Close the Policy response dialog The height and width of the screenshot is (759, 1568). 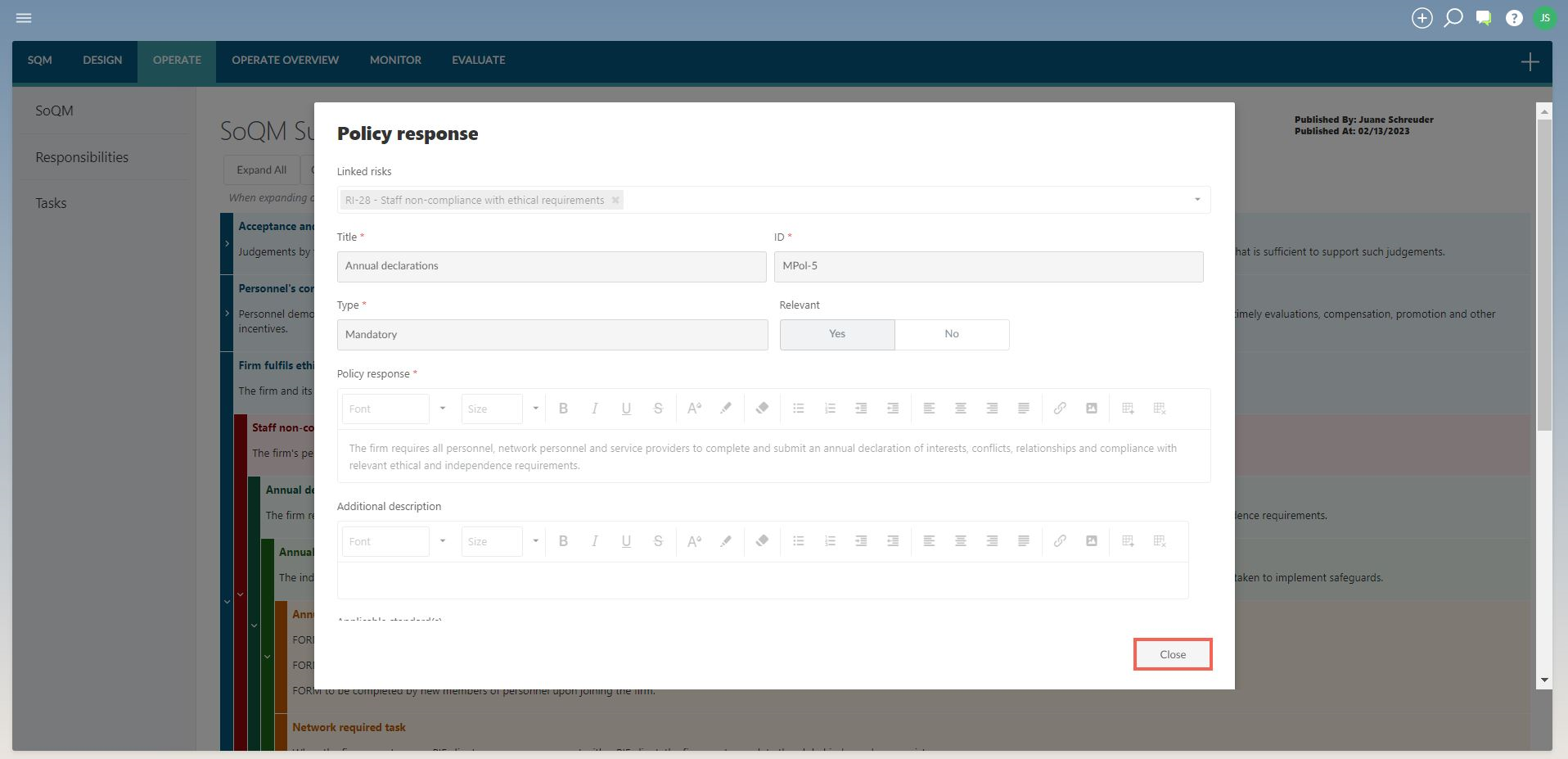tap(1173, 654)
